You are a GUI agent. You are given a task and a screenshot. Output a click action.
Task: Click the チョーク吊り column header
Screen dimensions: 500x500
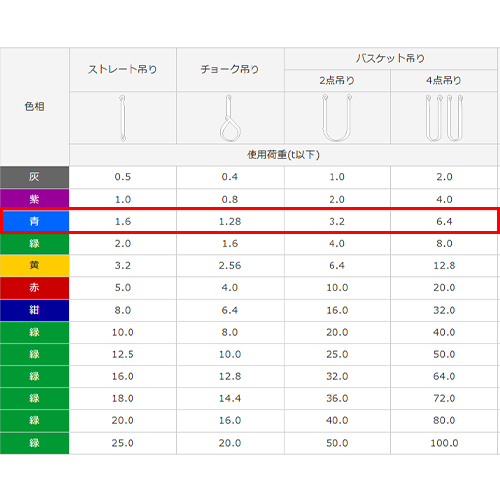230,70
